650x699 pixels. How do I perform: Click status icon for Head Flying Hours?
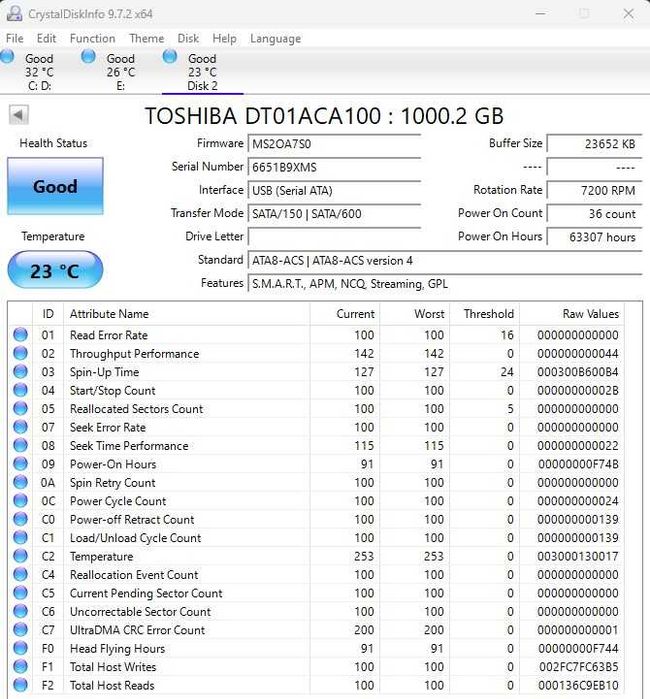pos(20,648)
